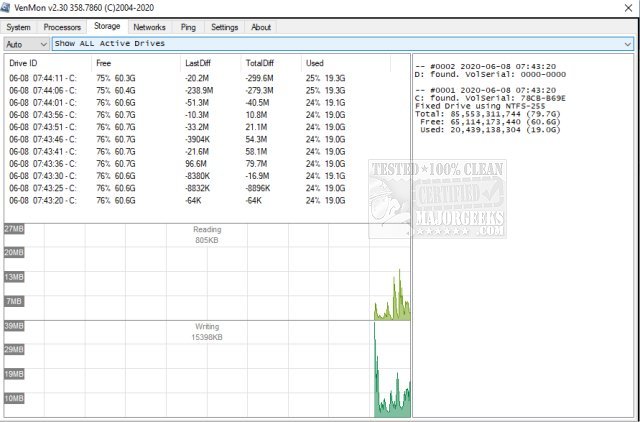Click the 27MB reading scale label
This screenshot has width=640, height=422.
tap(14, 229)
